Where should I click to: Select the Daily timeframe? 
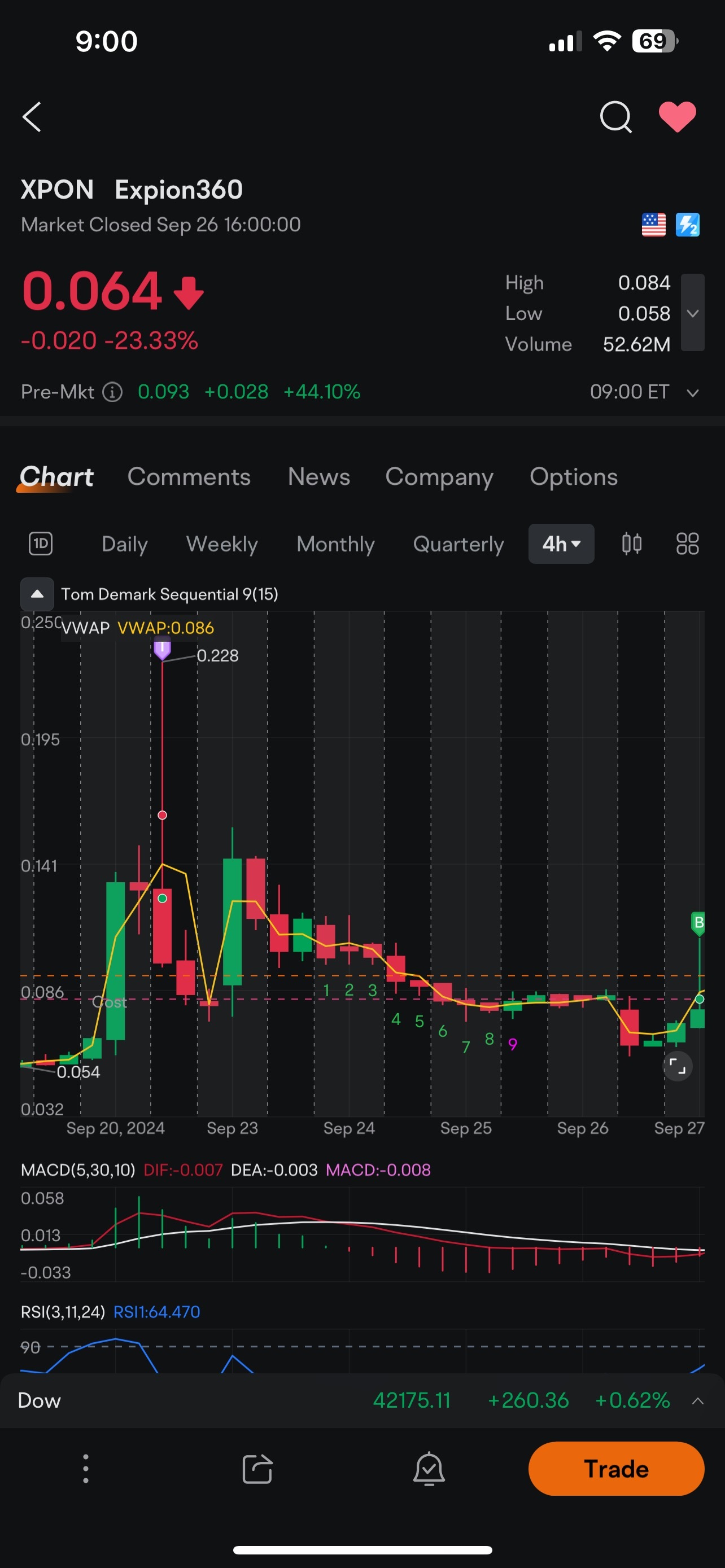click(125, 544)
